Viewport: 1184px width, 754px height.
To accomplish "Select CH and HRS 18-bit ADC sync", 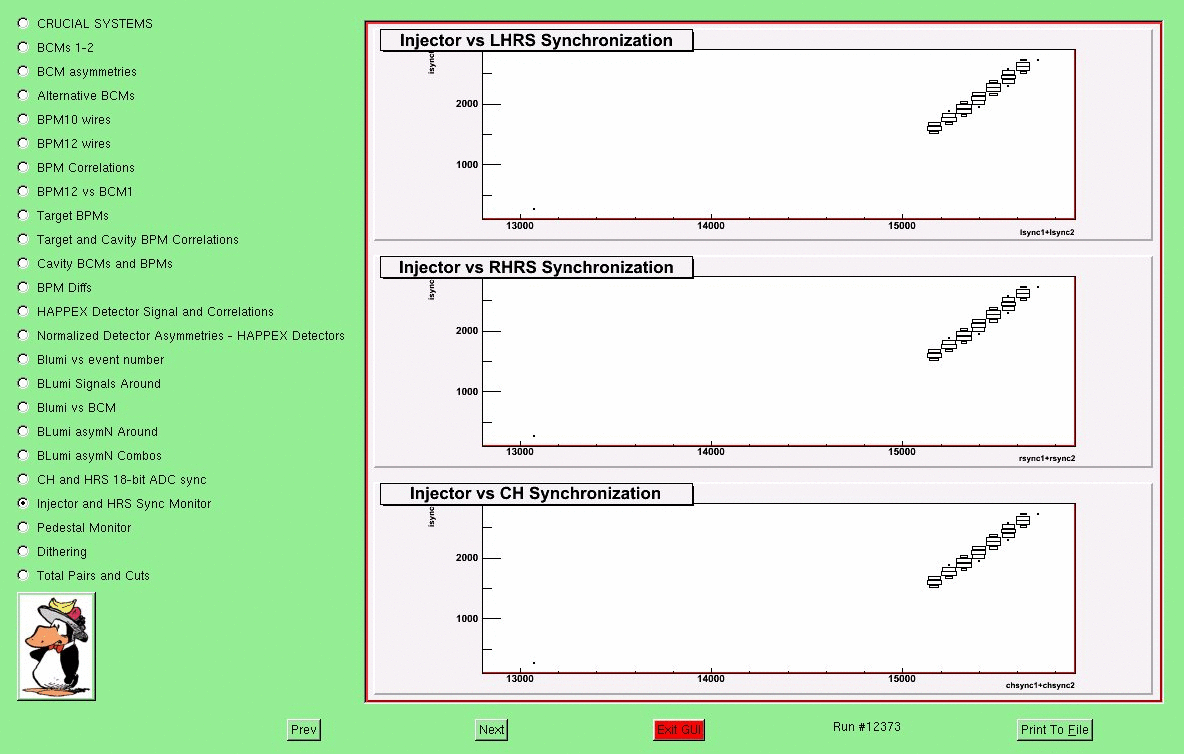I will coord(23,479).
